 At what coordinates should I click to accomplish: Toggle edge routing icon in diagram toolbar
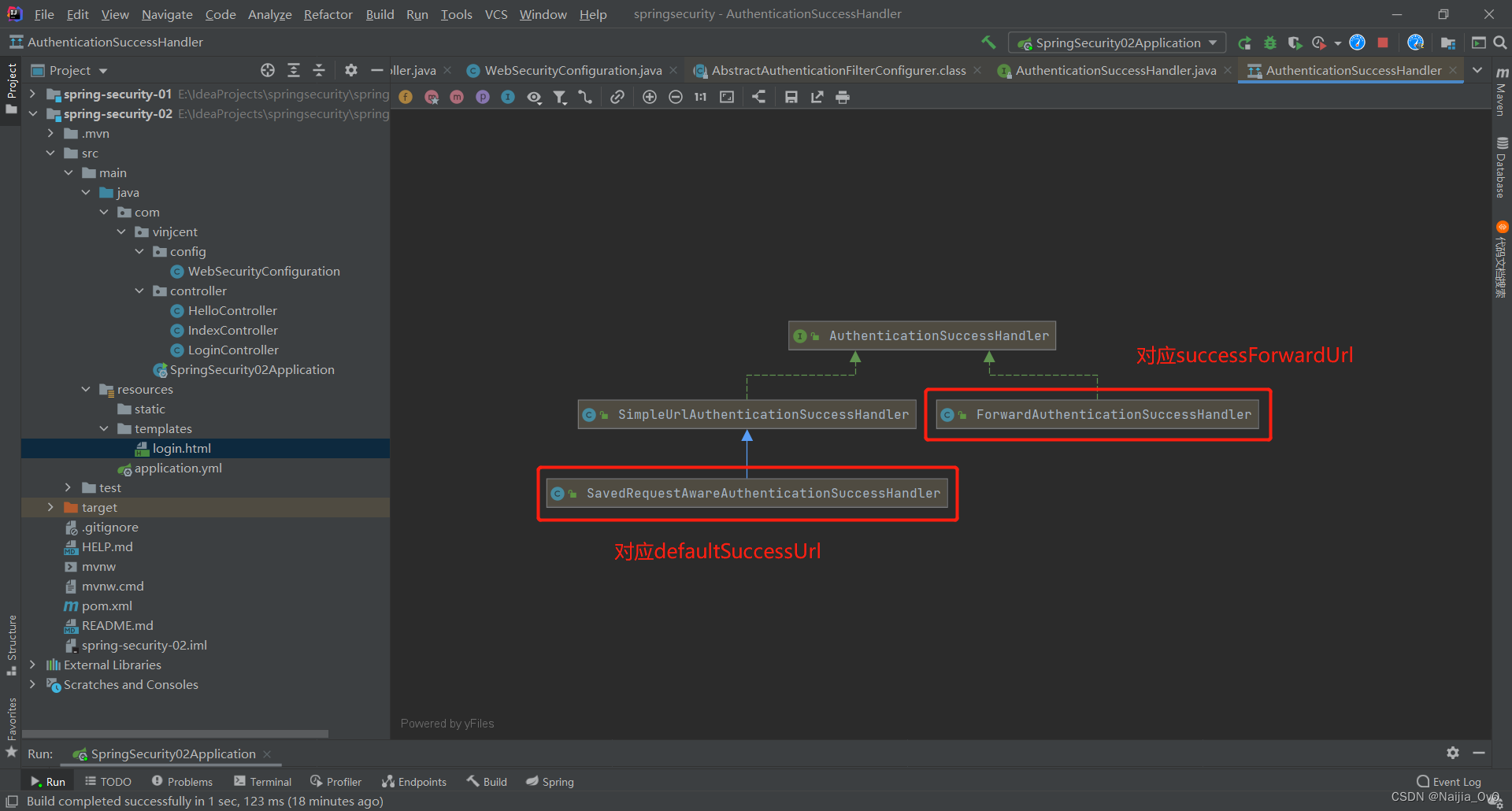click(x=585, y=97)
